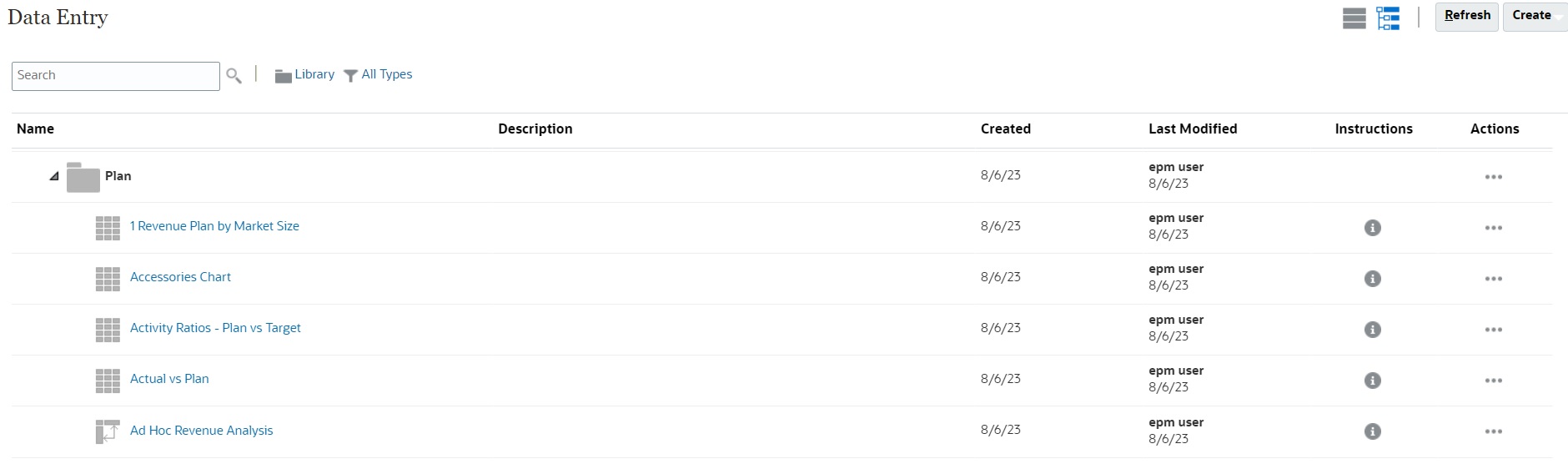Click the Refresh button
1568x464 pixels.
pos(1467,16)
